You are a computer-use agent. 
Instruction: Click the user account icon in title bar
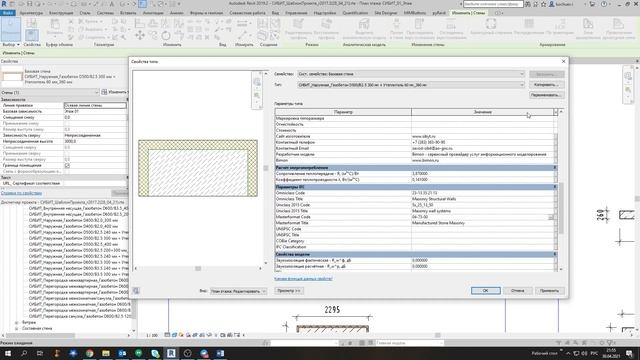point(552,4)
